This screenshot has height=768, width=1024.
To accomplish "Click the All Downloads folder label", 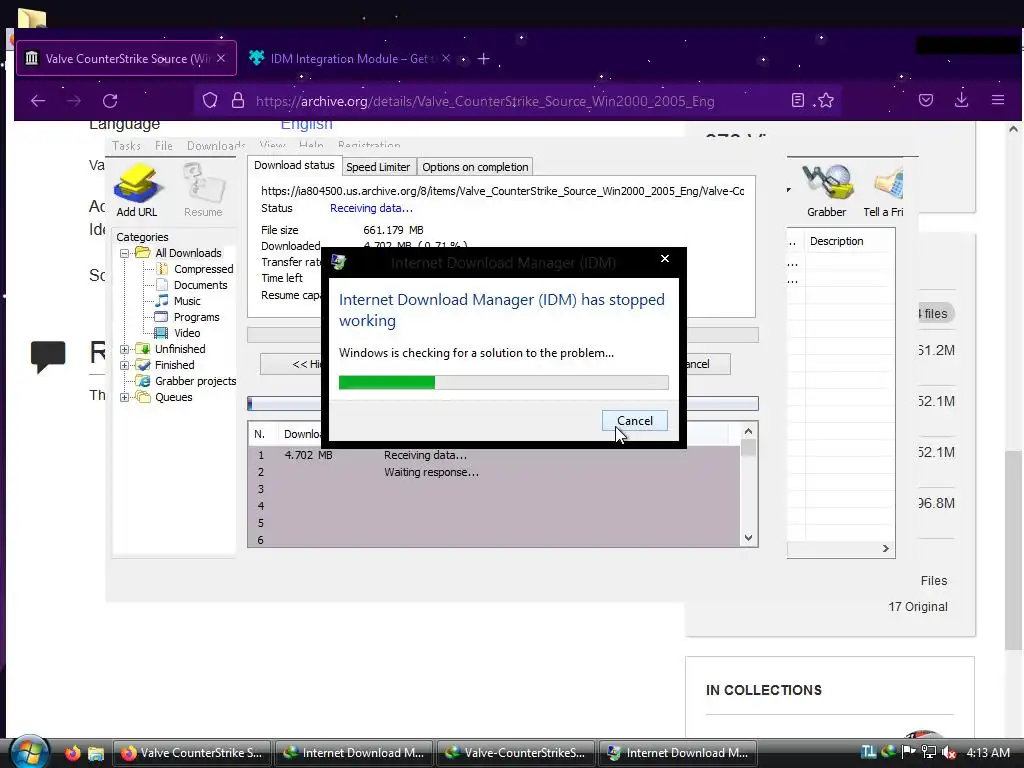I will 188,253.
